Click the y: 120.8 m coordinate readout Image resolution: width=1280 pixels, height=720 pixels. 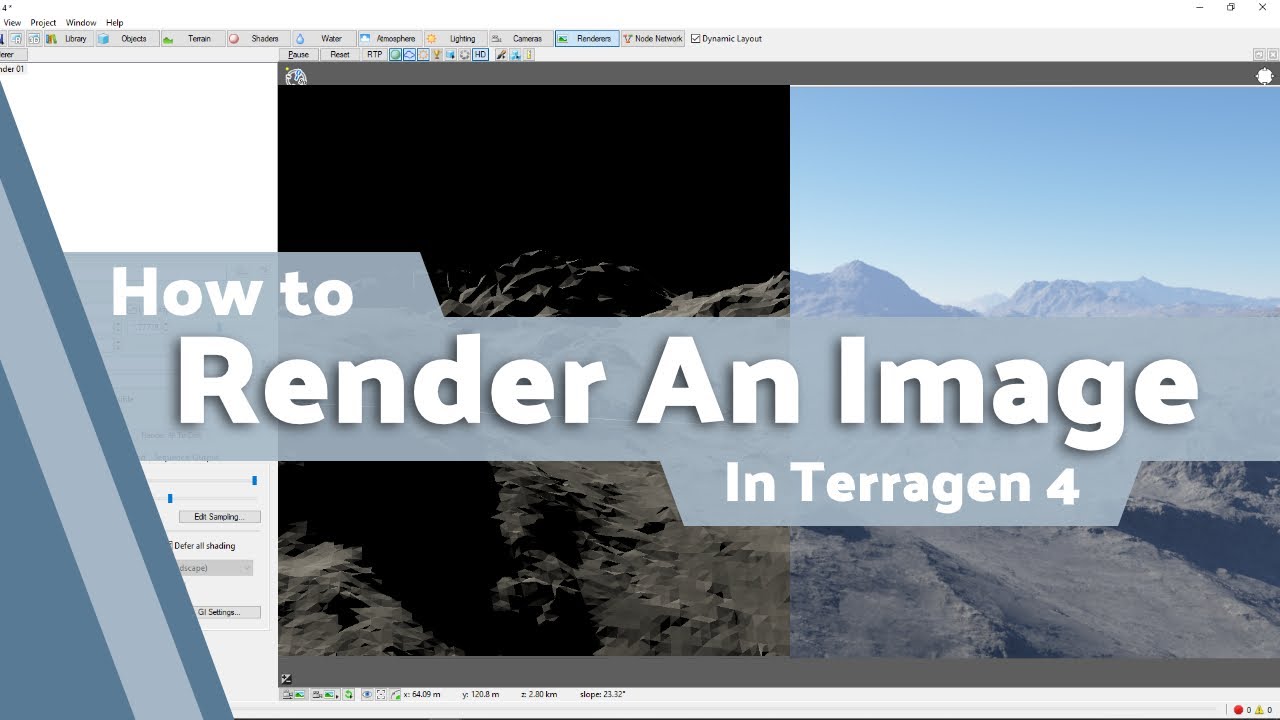click(482, 694)
